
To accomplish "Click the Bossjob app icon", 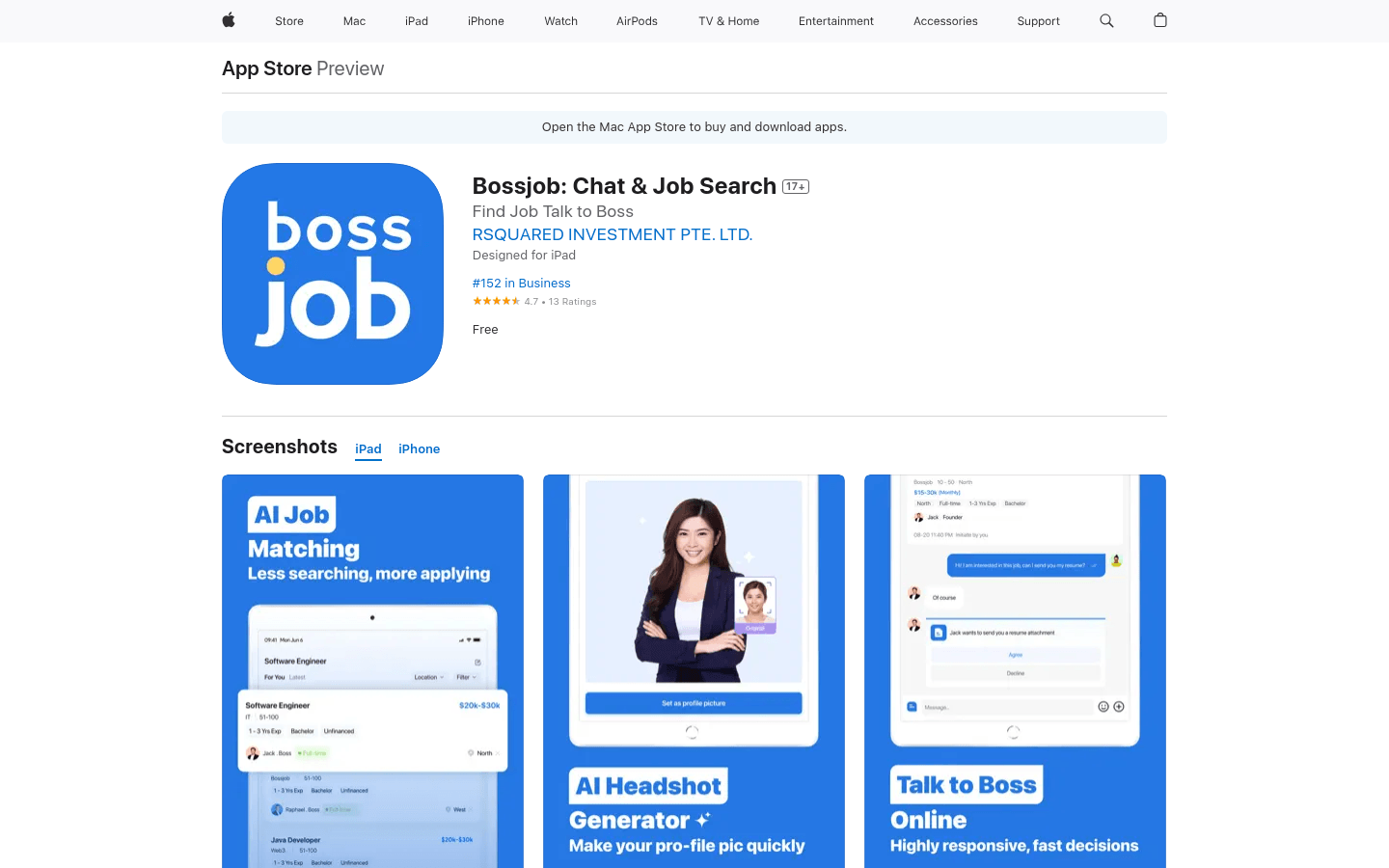I will pyautogui.click(x=333, y=274).
